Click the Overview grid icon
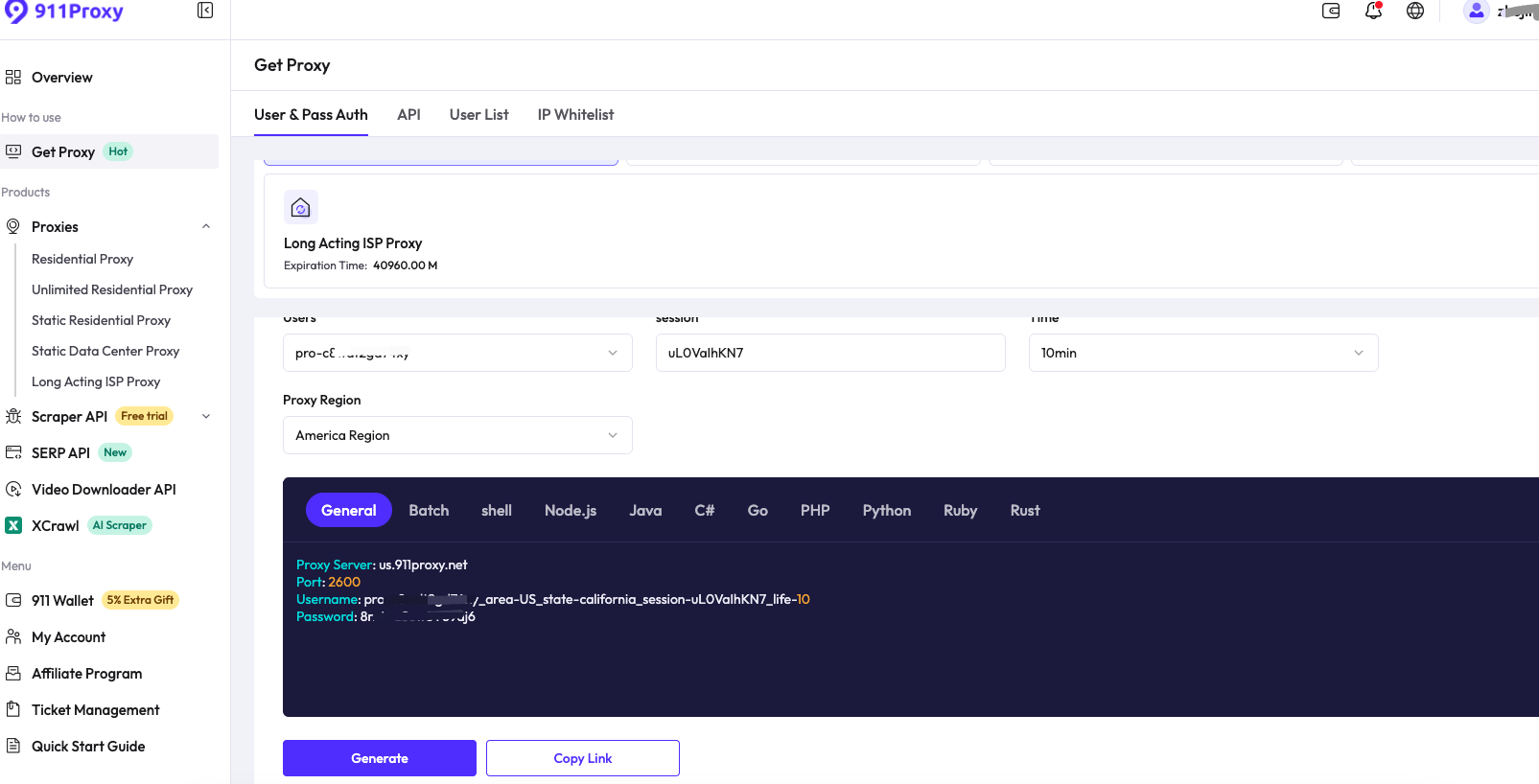Image resolution: width=1539 pixels, height=784 pixels. click(13, 77)
